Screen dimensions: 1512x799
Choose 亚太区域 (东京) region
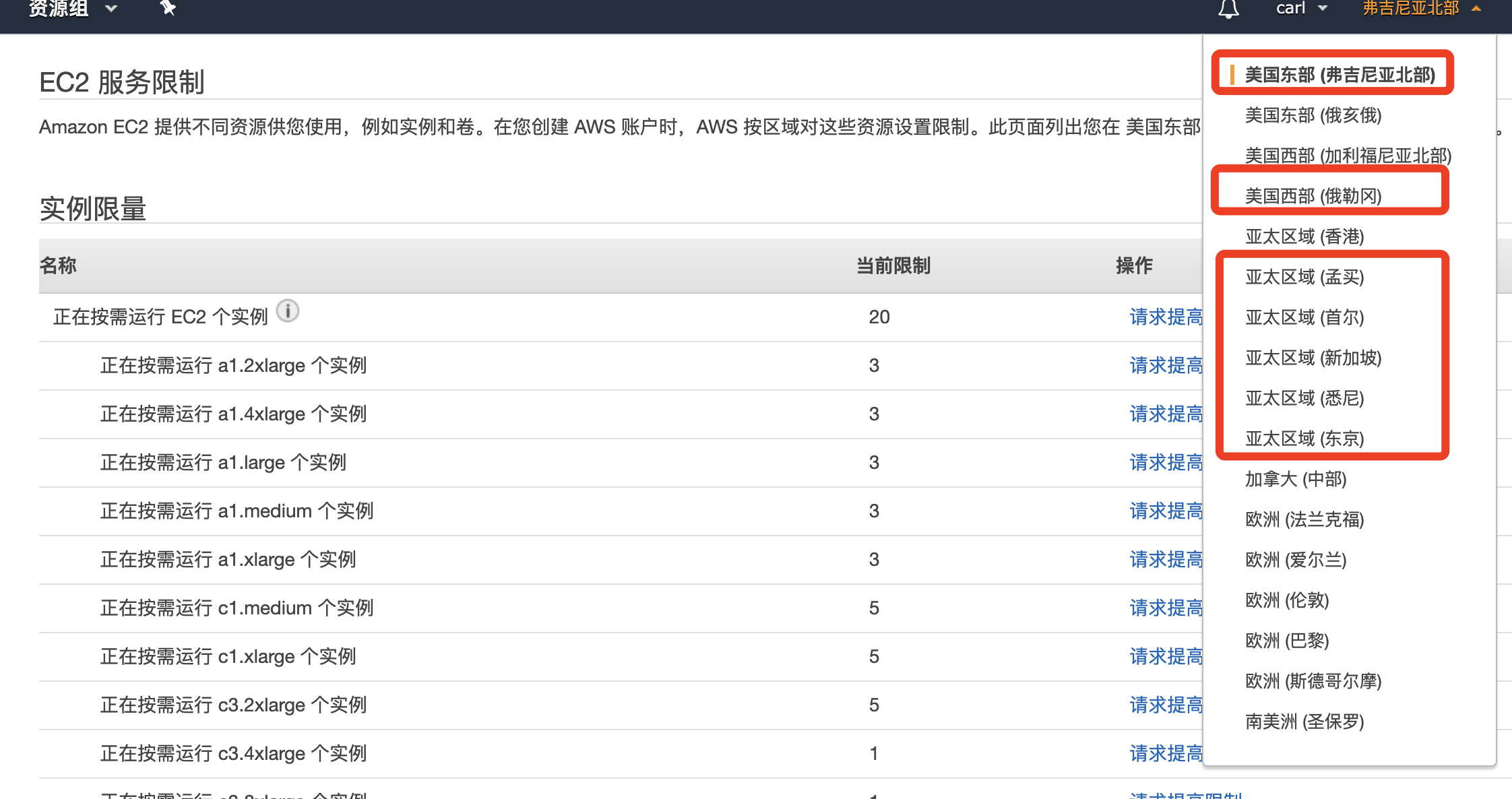coord(1304,439)
